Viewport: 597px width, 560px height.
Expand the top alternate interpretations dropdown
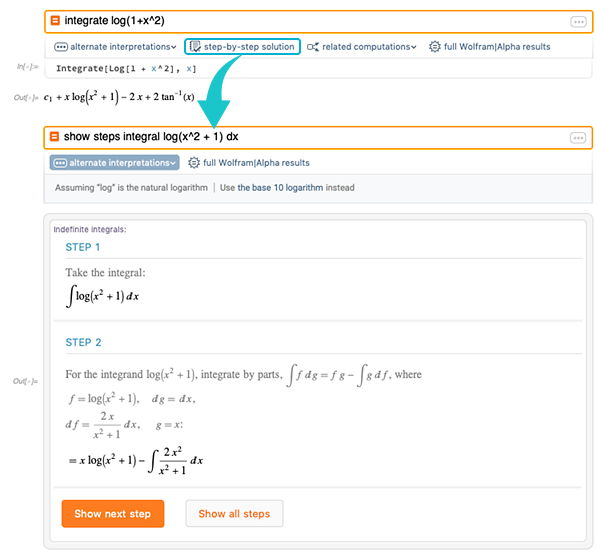115,47
